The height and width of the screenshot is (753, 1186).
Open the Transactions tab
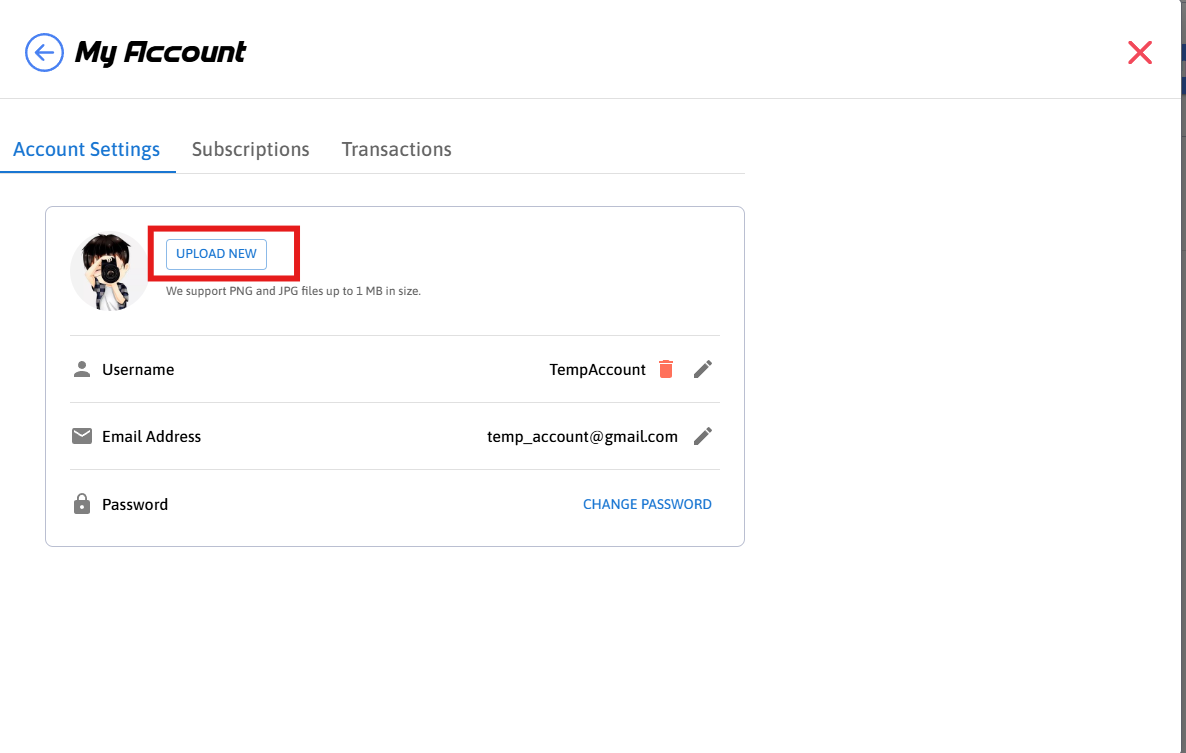(396, 149)
